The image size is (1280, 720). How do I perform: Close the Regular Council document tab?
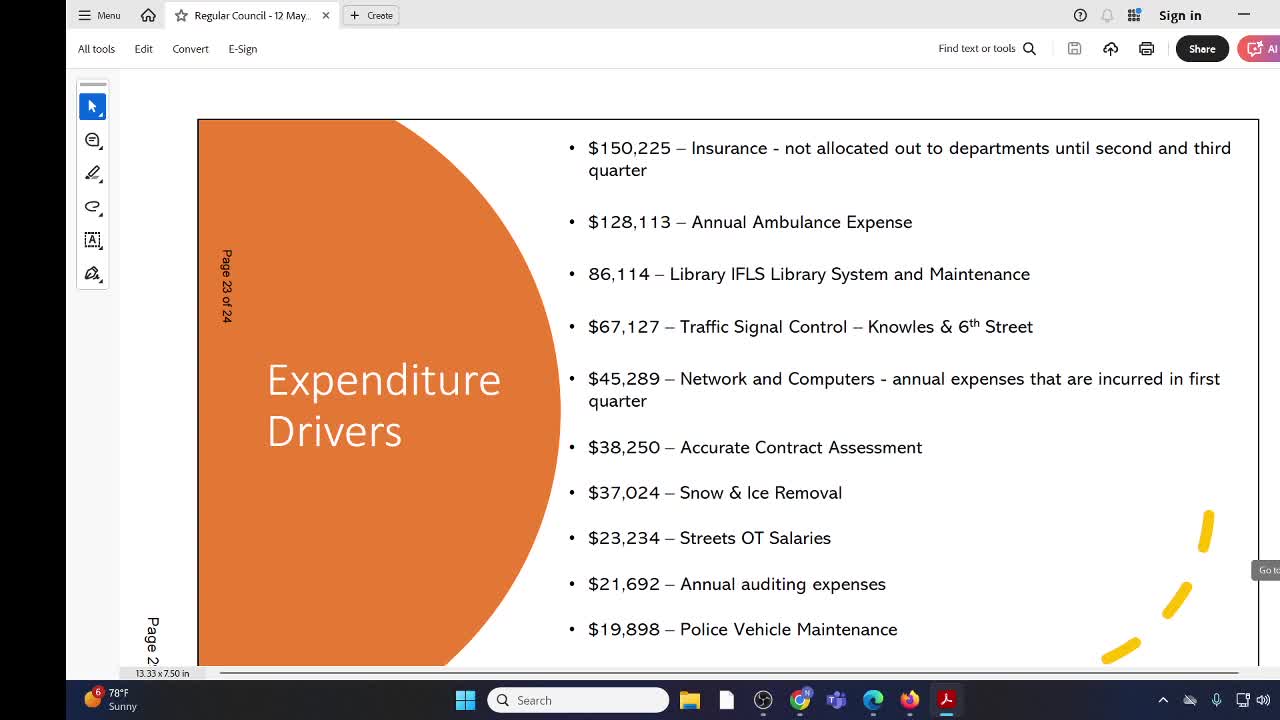[x=325, y=15]
